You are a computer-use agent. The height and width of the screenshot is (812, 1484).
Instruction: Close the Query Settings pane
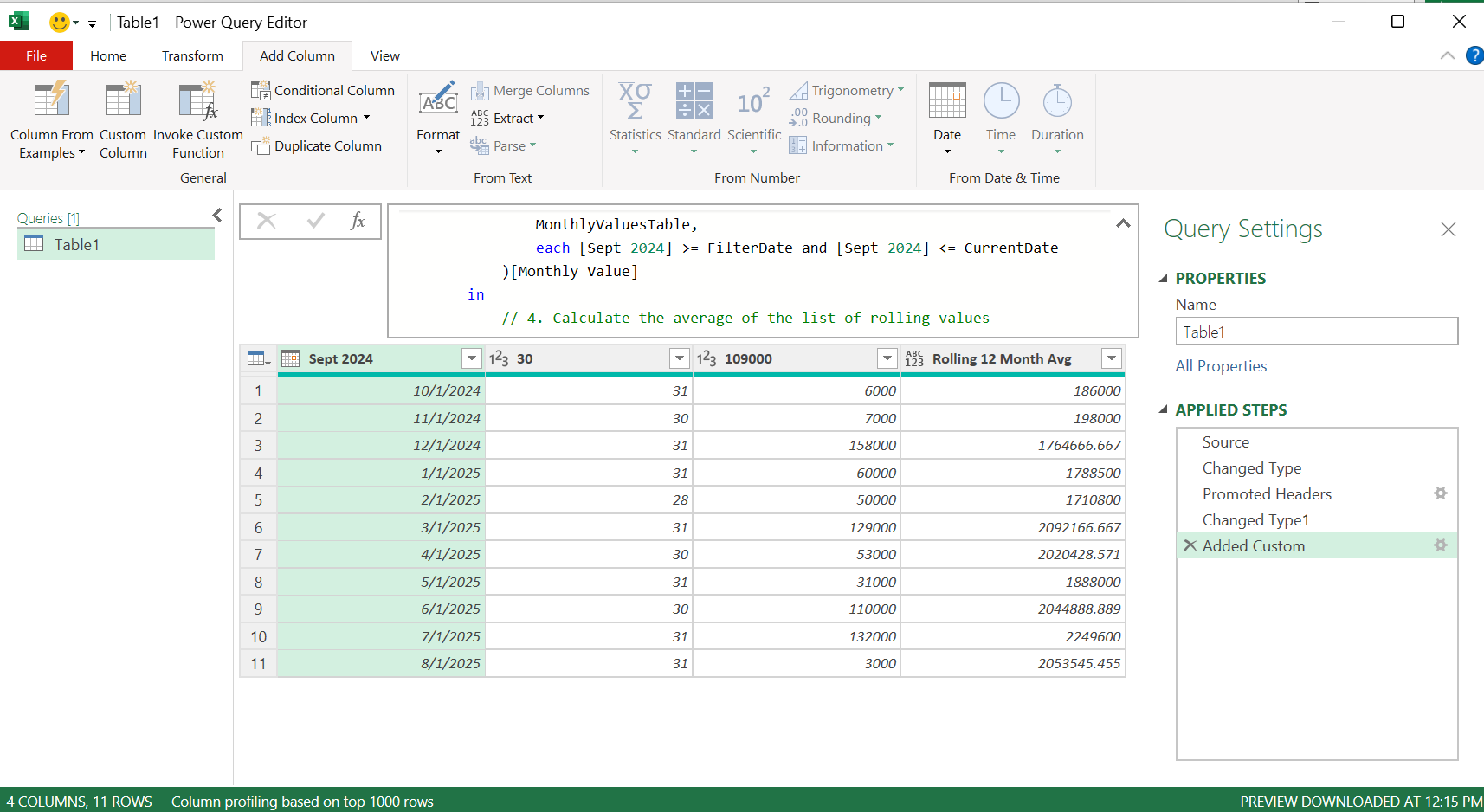(1449, 229)
